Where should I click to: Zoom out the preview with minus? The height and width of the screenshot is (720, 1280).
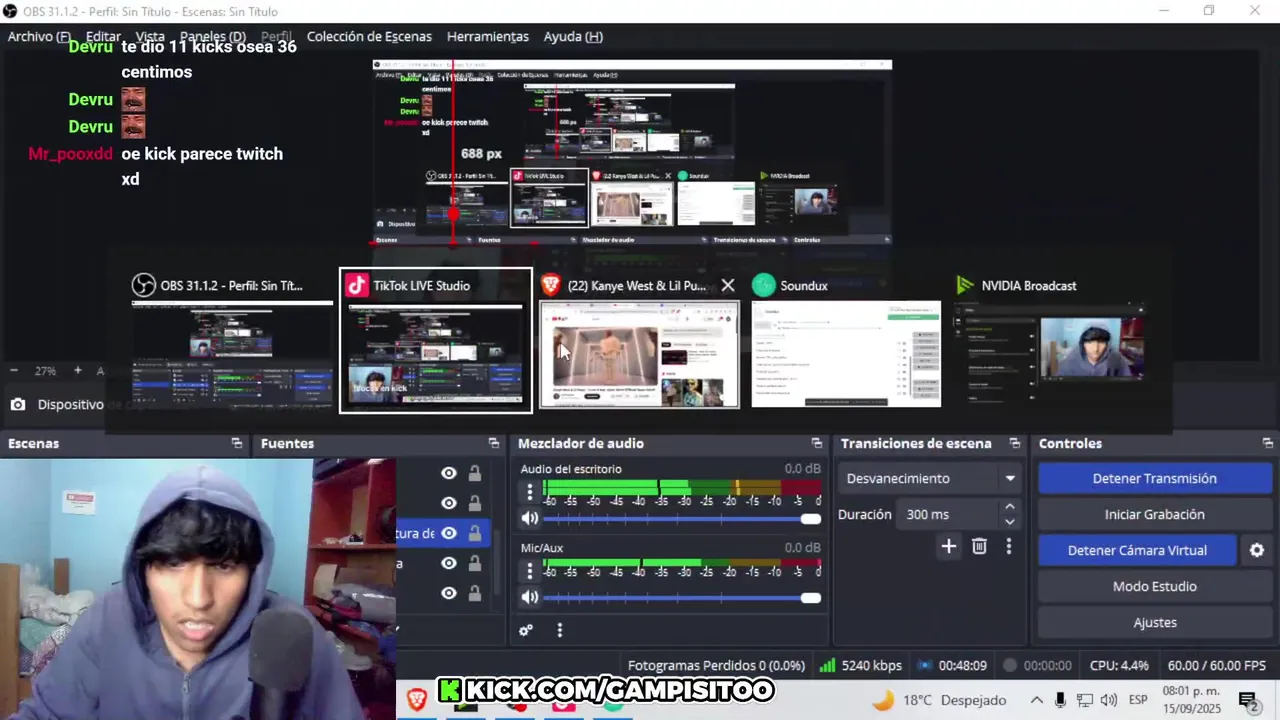14,370
